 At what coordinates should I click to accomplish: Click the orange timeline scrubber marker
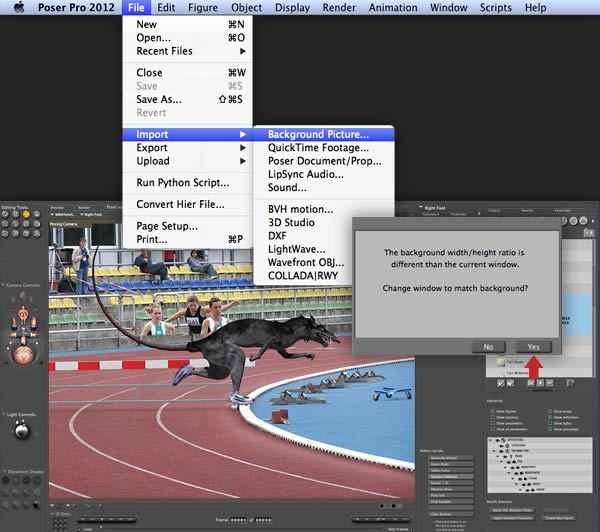point(101,527)
